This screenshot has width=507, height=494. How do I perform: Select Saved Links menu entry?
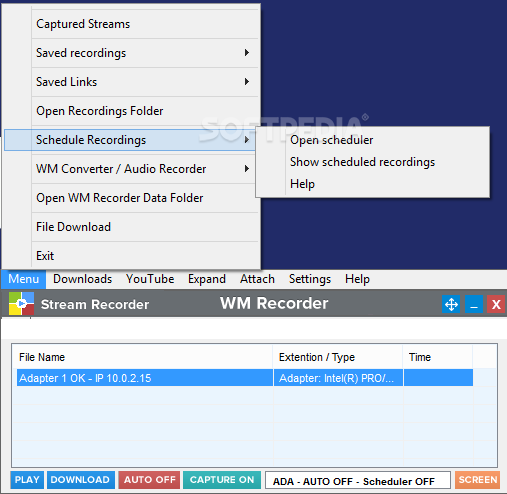145,82
